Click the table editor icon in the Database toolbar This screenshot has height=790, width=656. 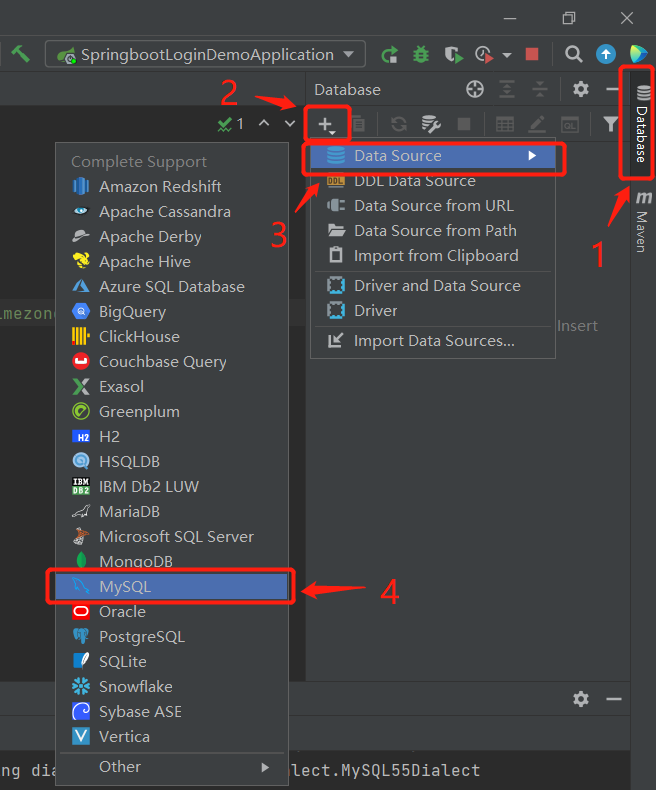tap(505, 124)
